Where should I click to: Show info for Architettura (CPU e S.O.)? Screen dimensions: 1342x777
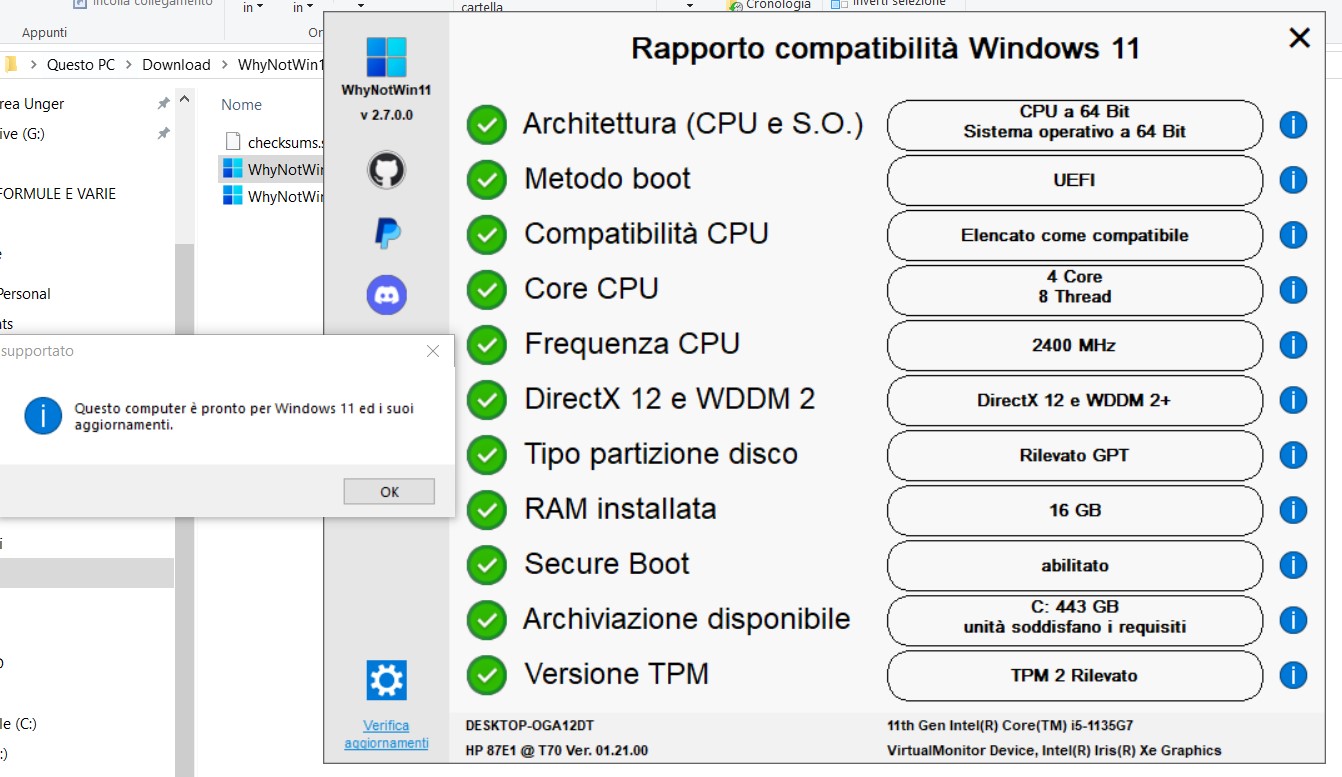tap(1293, 125)
